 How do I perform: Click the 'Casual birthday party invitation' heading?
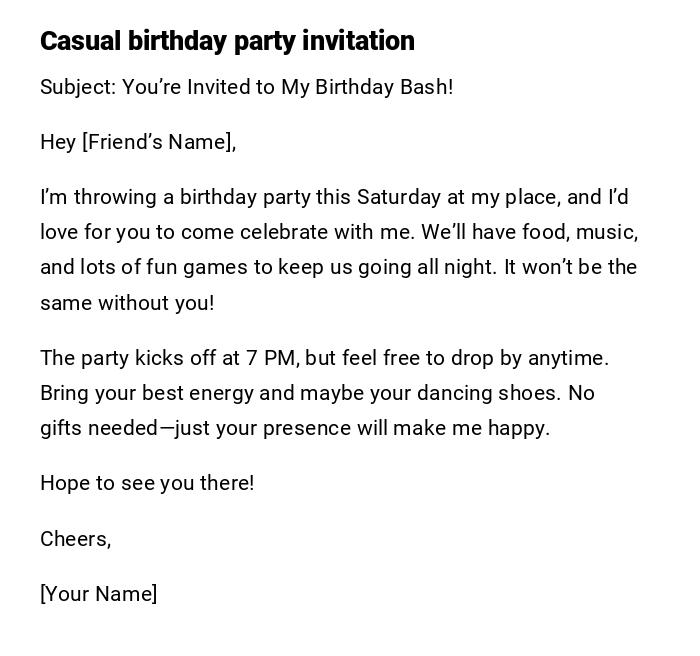[x=227, y=41]
